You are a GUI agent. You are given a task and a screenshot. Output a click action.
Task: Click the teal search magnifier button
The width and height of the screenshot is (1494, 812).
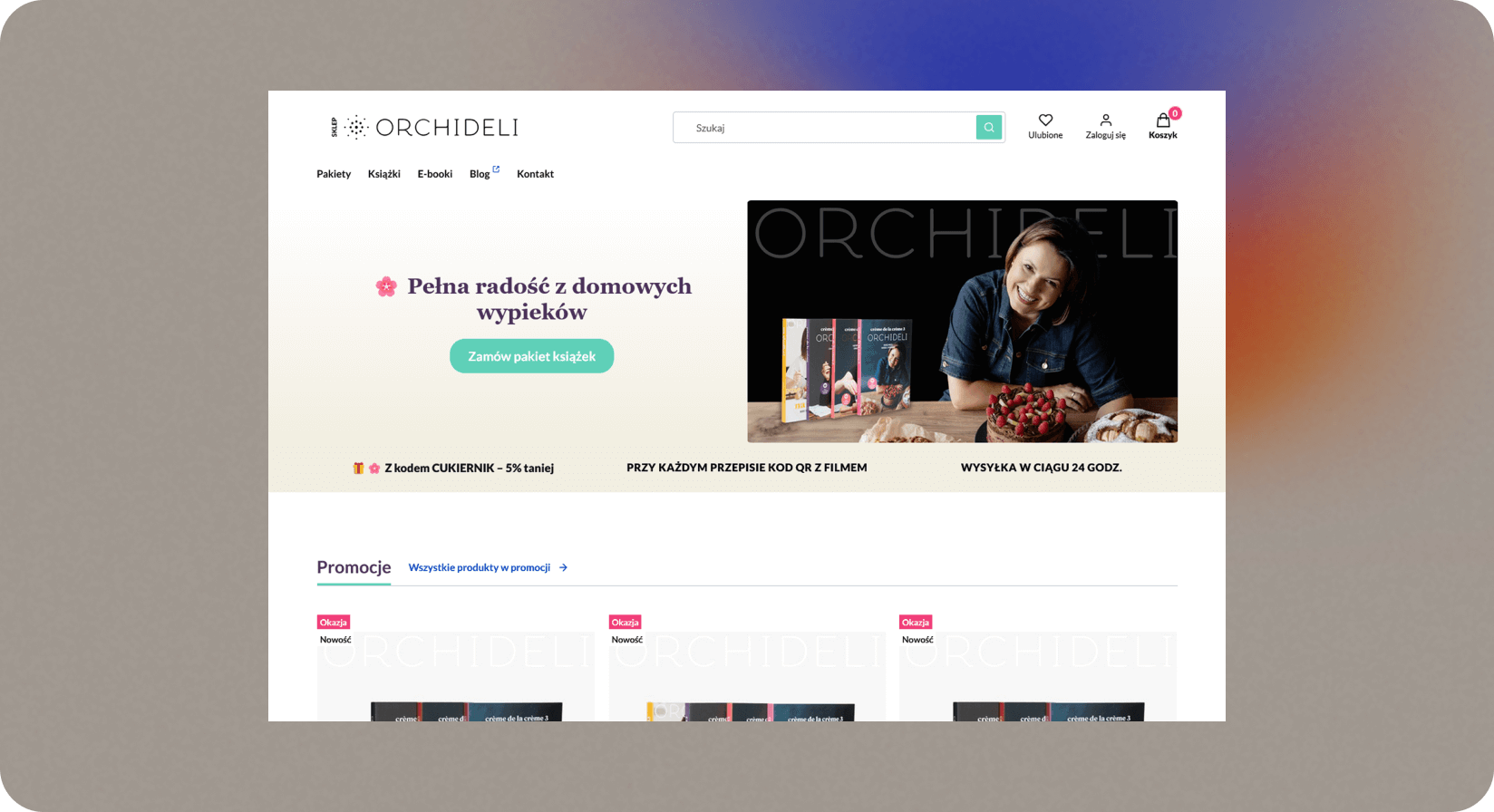989,128
